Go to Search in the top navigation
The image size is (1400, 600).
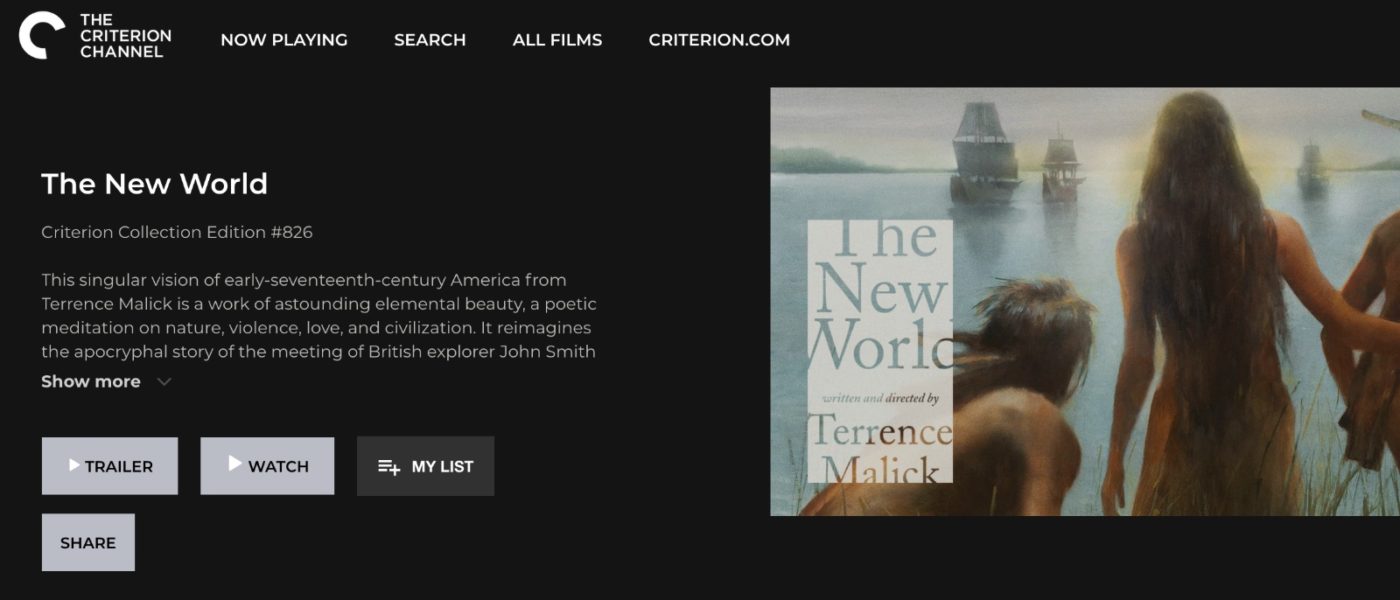tap(429, 40)
